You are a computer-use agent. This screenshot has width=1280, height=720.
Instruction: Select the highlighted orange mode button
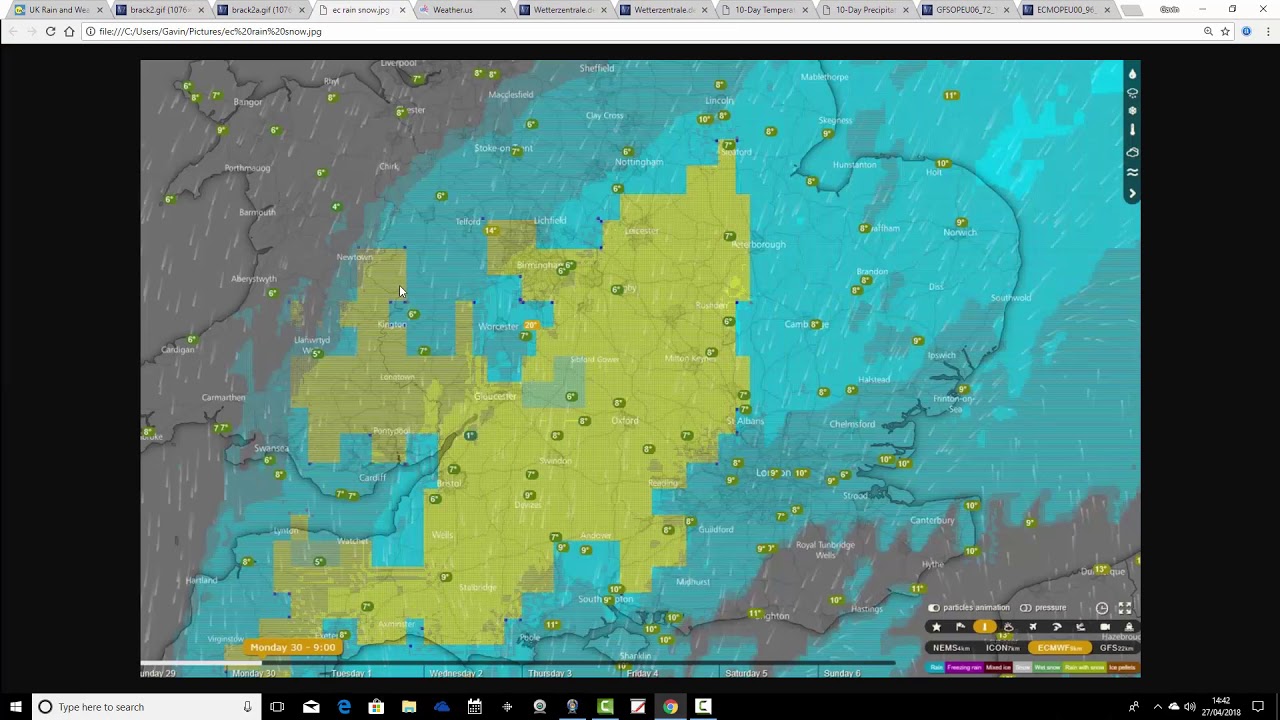point(984,627)
